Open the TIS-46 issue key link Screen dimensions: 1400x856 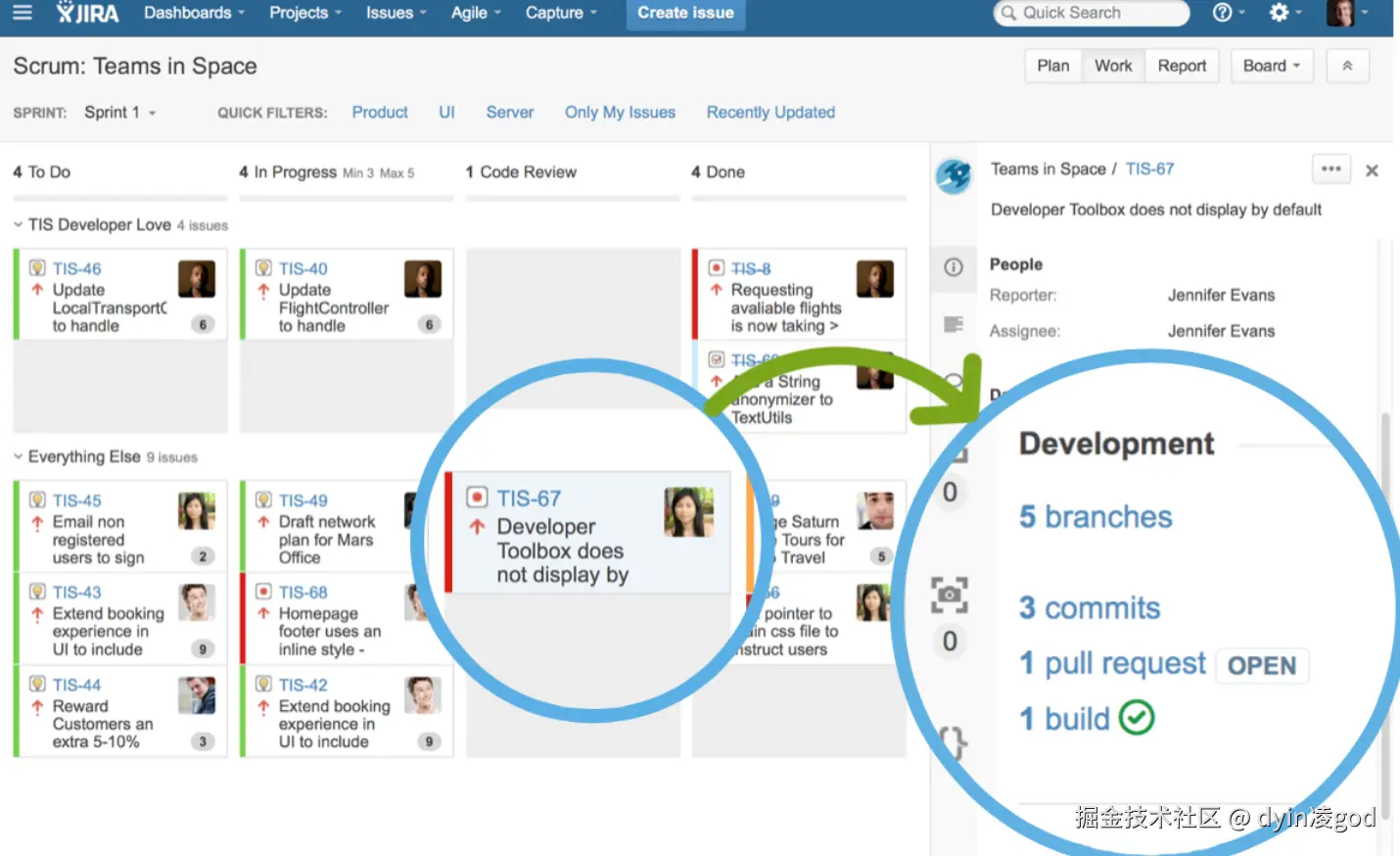click(76, 268)
